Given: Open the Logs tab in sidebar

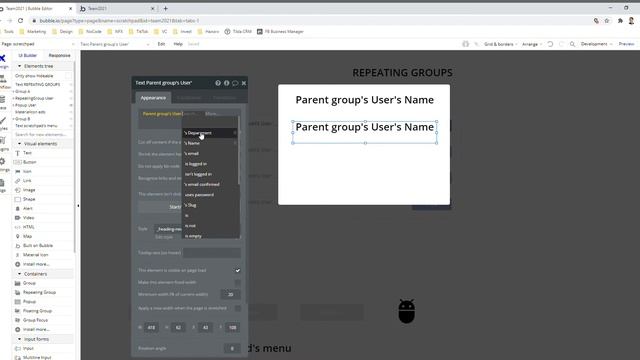Looking at the screenshot, I should (2, 185).
